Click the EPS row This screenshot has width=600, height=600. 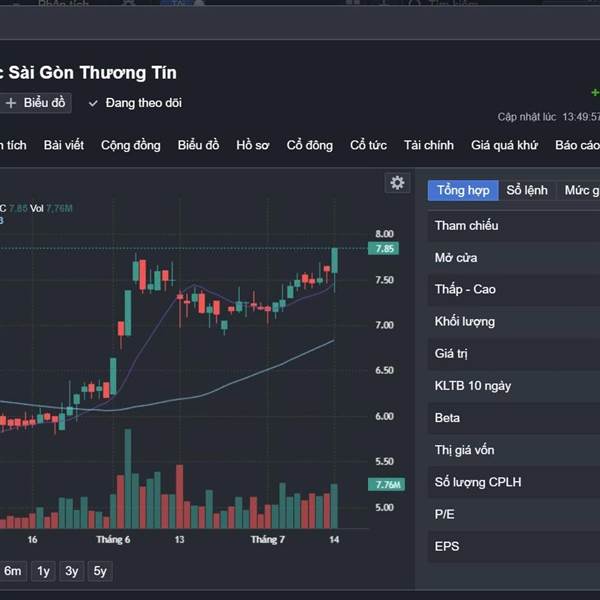tap(514, 546)
